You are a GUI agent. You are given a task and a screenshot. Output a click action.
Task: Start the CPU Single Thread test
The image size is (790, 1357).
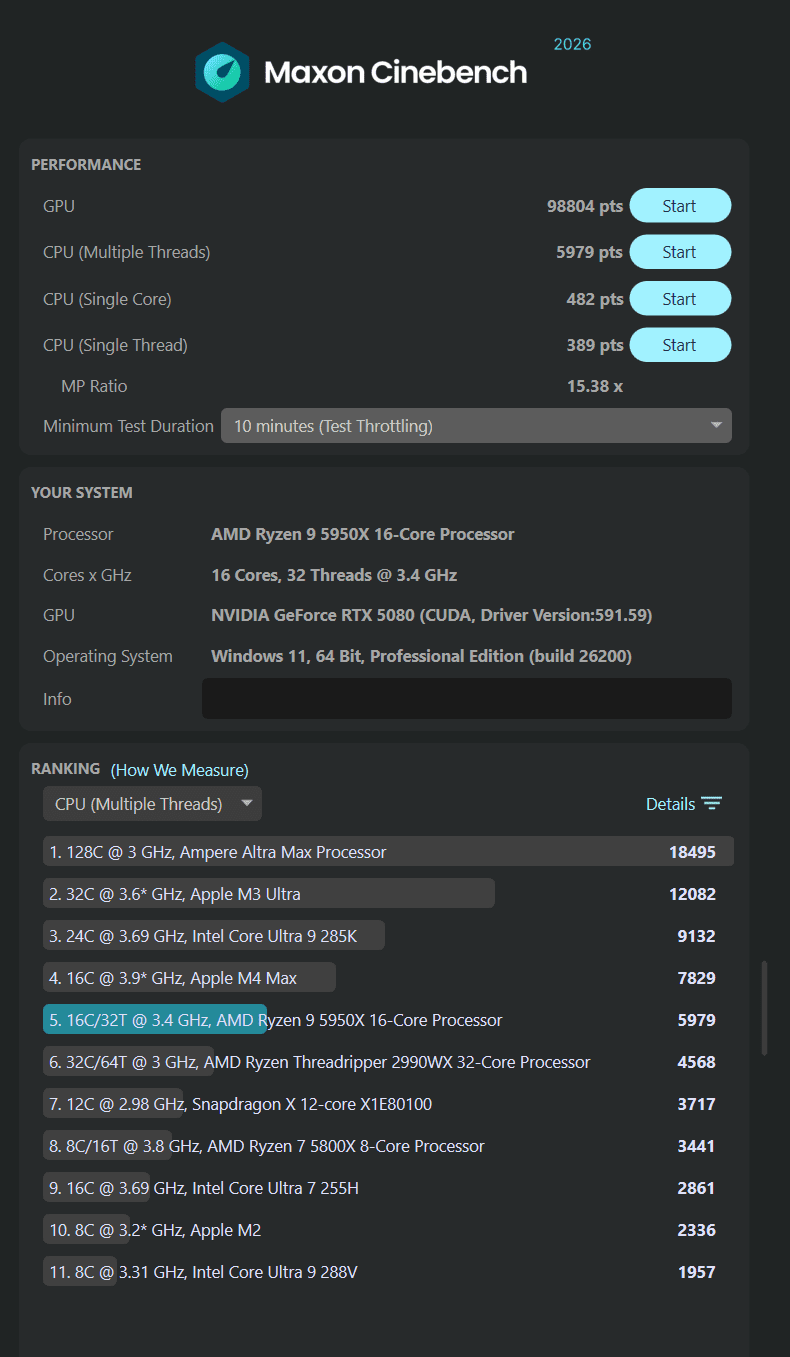(x=679, y=345)
